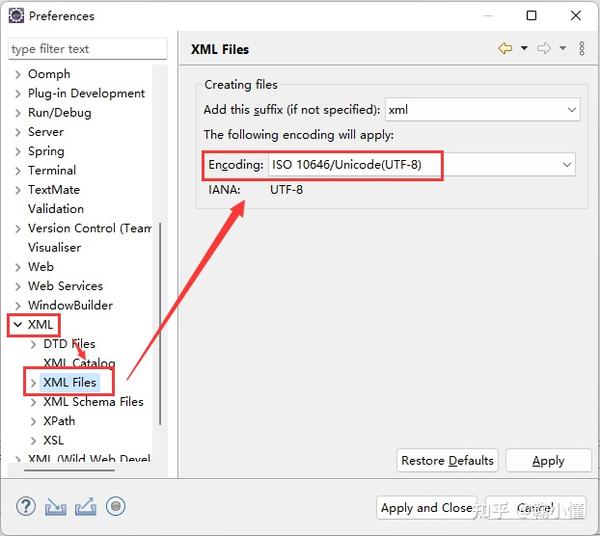This screenshot has width=600, height=536.
Task: Maximize the Preferences window
Action: coord(532,16)
